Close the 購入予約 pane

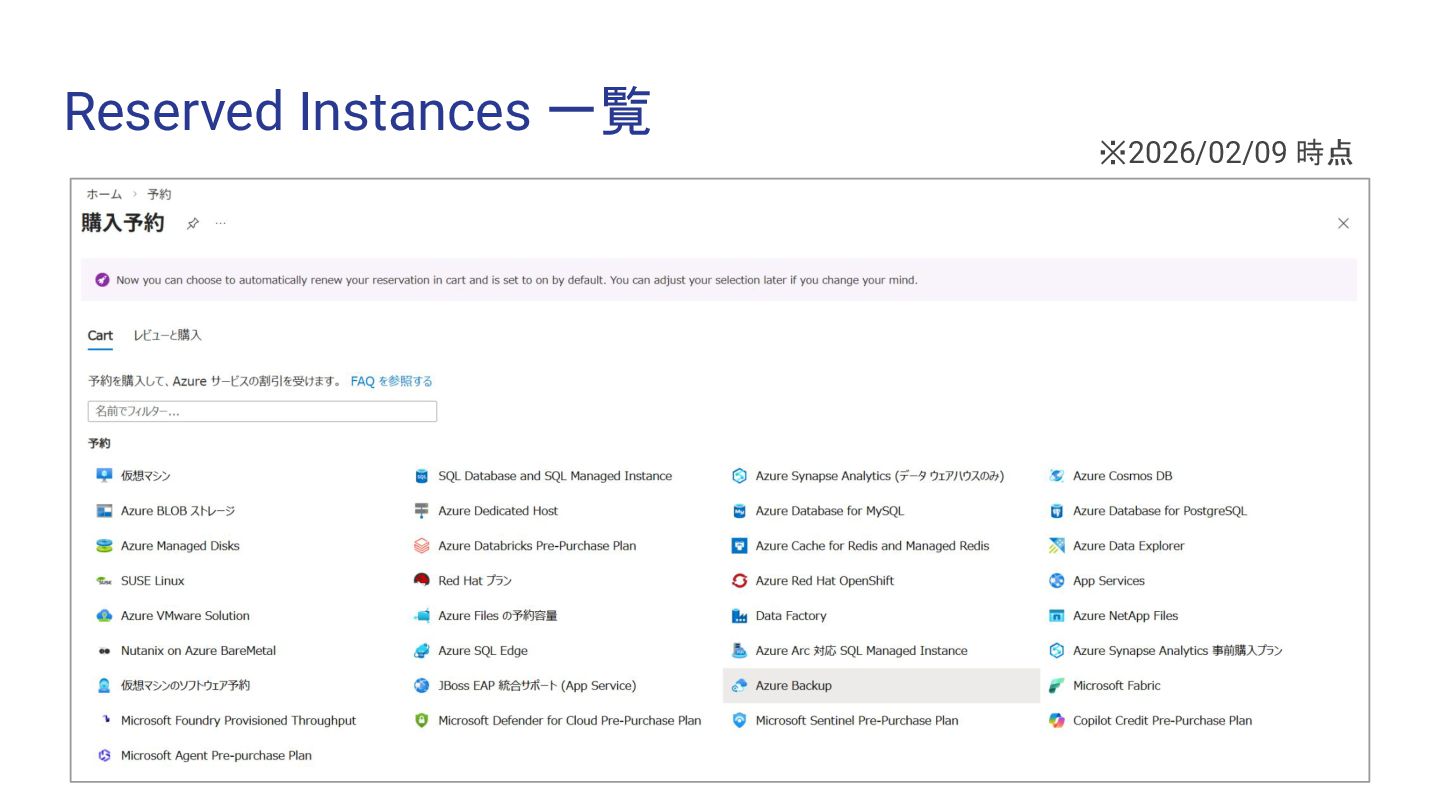click(x=1343, y=223)
